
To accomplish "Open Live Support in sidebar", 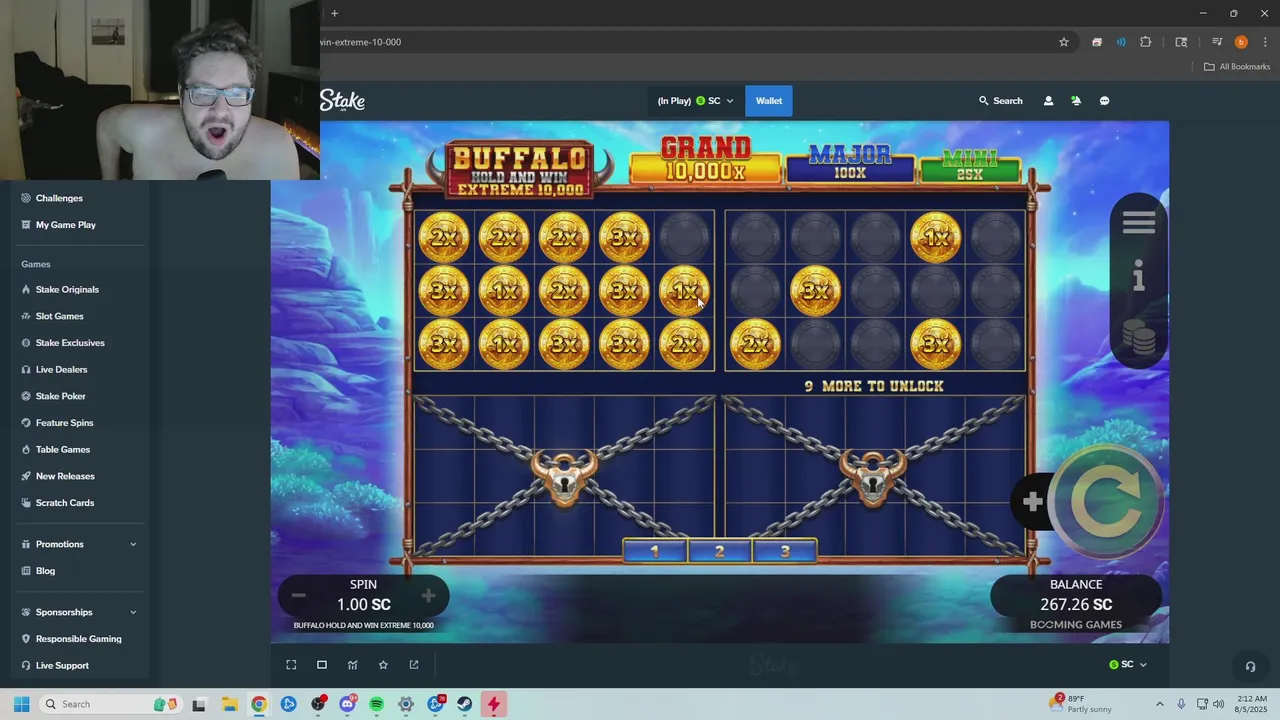I will (x=62, y=666).
